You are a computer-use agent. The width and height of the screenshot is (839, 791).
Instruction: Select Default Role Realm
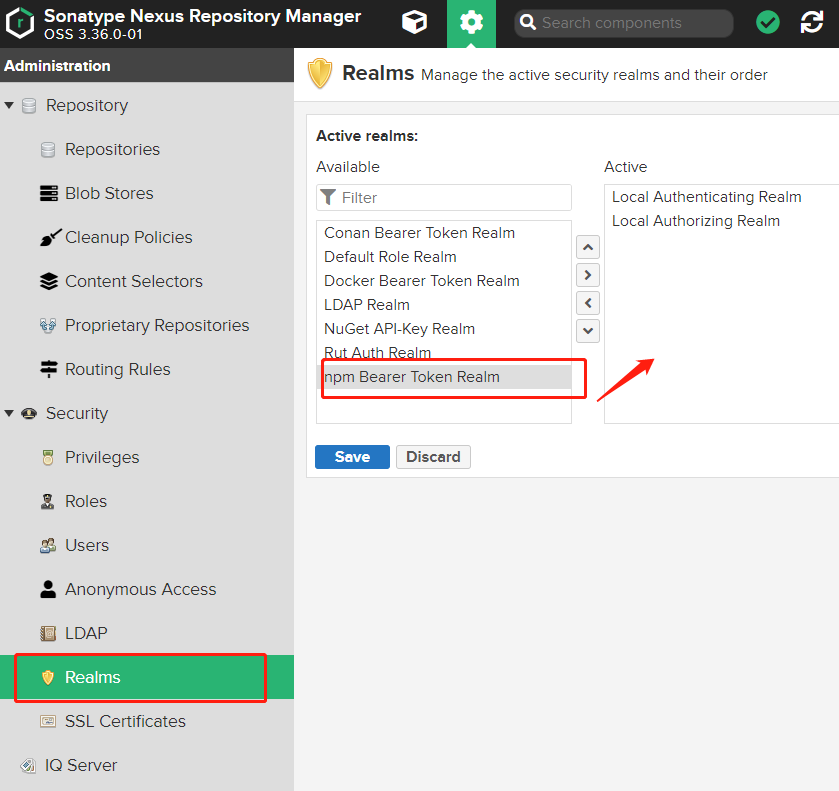pos(444,257)
